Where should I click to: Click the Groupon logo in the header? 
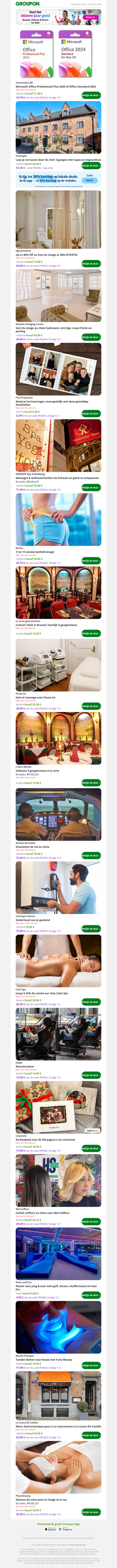[x=27, y=4]
